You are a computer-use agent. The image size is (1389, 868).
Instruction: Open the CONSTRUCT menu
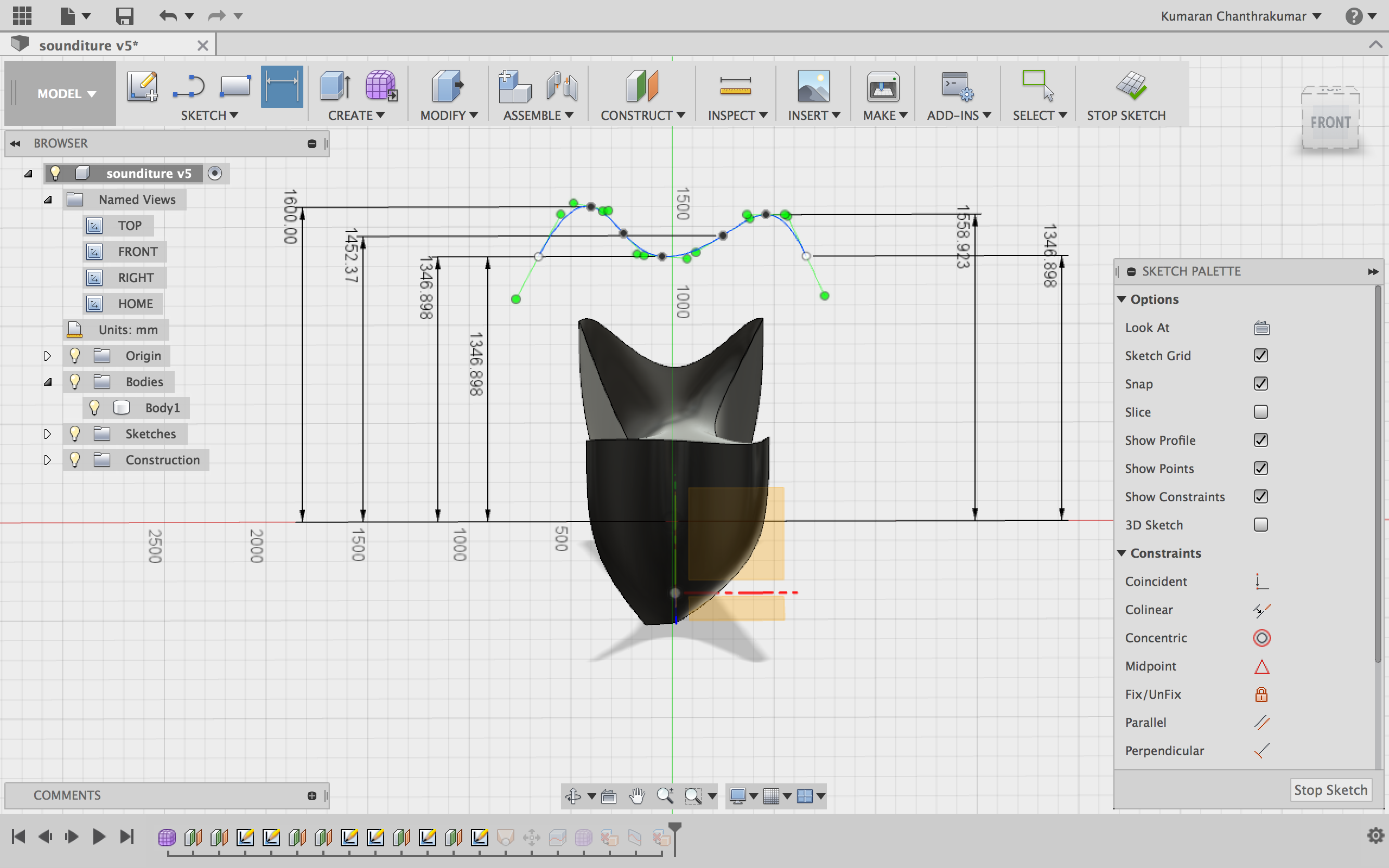pos(642,116)
